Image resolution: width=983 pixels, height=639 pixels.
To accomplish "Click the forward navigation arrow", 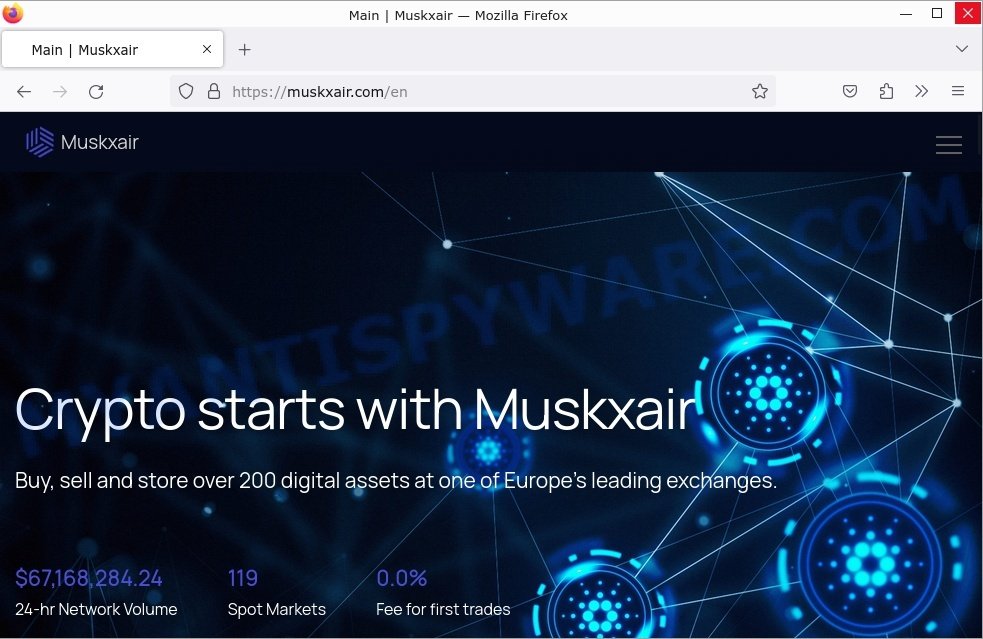I will (x=60, y=92).
